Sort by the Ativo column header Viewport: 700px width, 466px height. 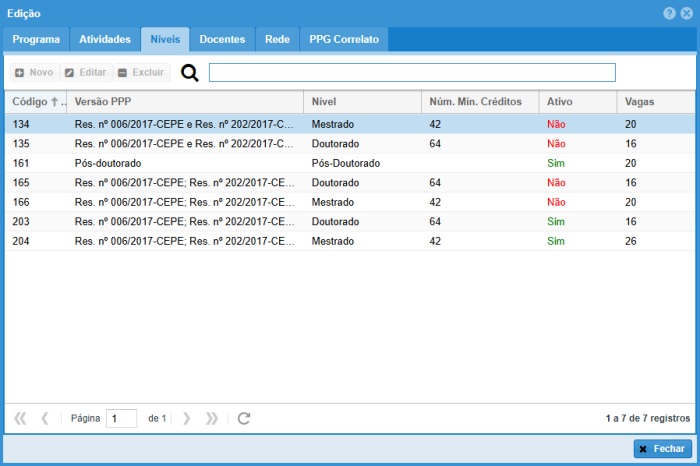[559, 102]
